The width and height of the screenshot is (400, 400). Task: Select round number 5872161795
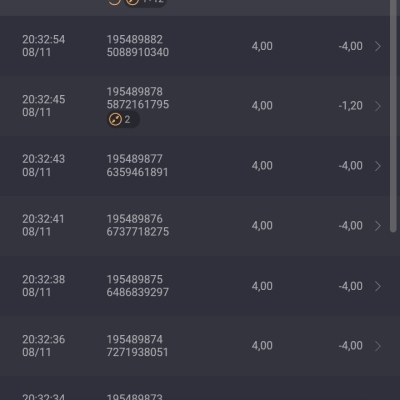point(138,105)
